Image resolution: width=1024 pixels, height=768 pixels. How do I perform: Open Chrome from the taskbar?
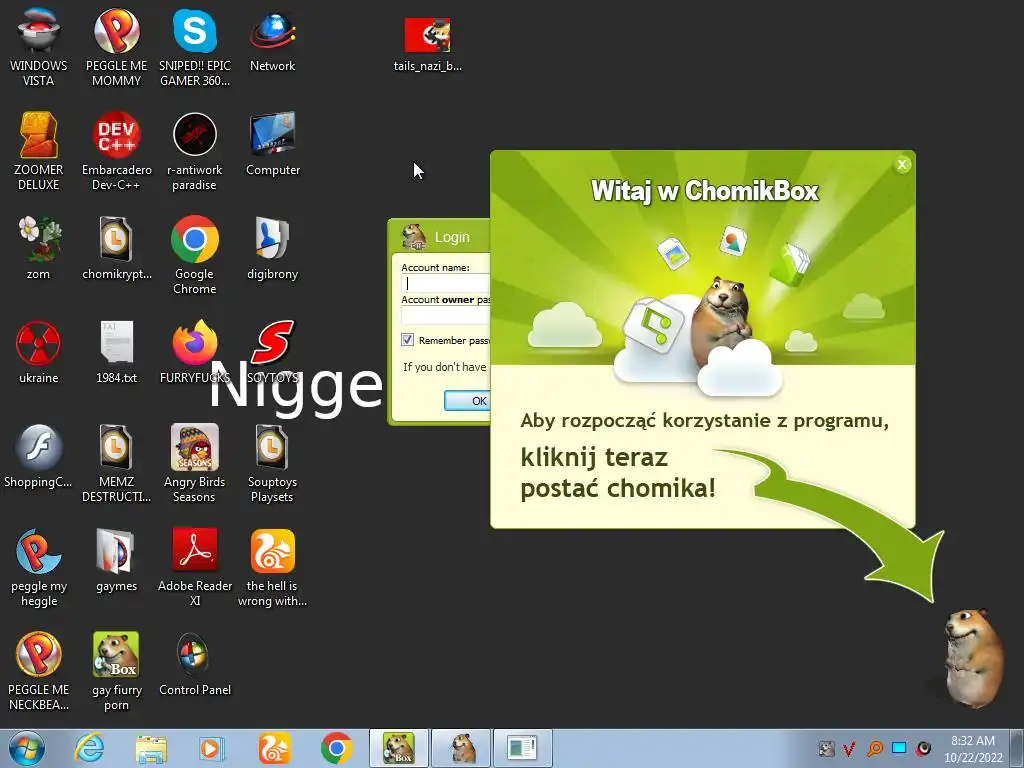(x=336, y=748)
